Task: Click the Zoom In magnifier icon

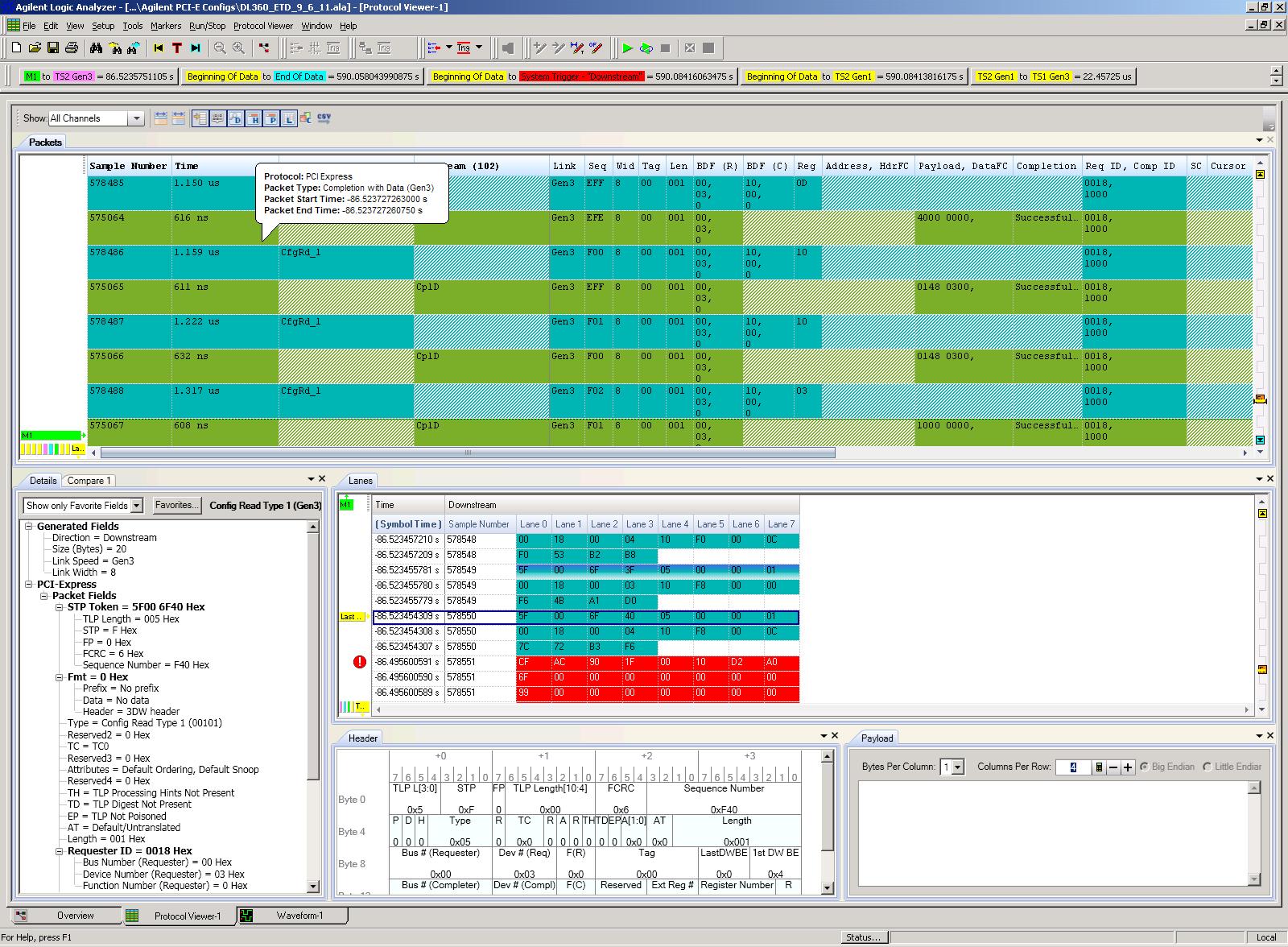Action: pos(238,48)
